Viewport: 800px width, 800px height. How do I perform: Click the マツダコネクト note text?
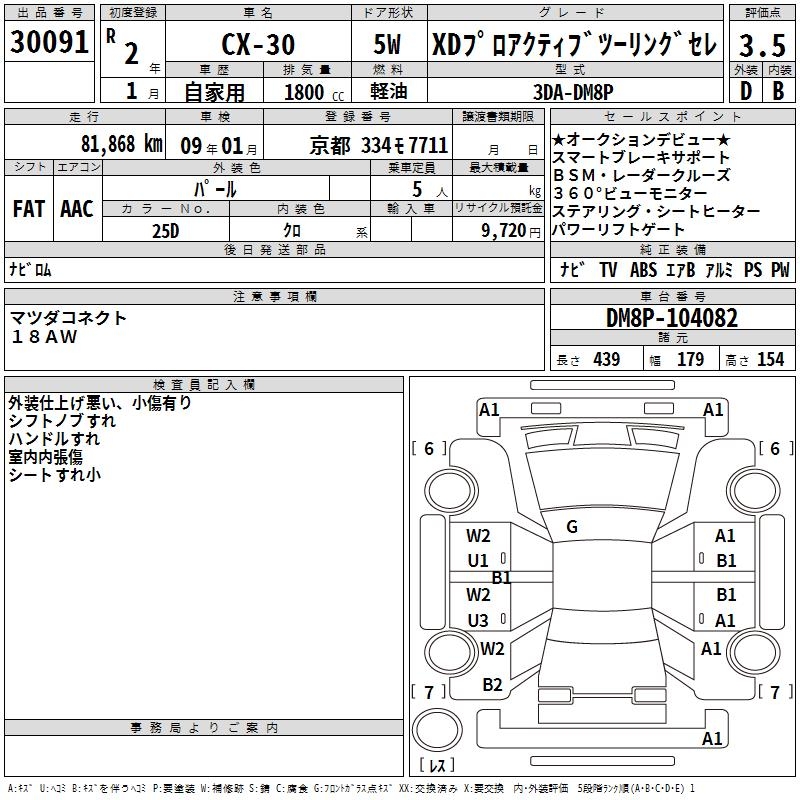(x=69, y=318)
